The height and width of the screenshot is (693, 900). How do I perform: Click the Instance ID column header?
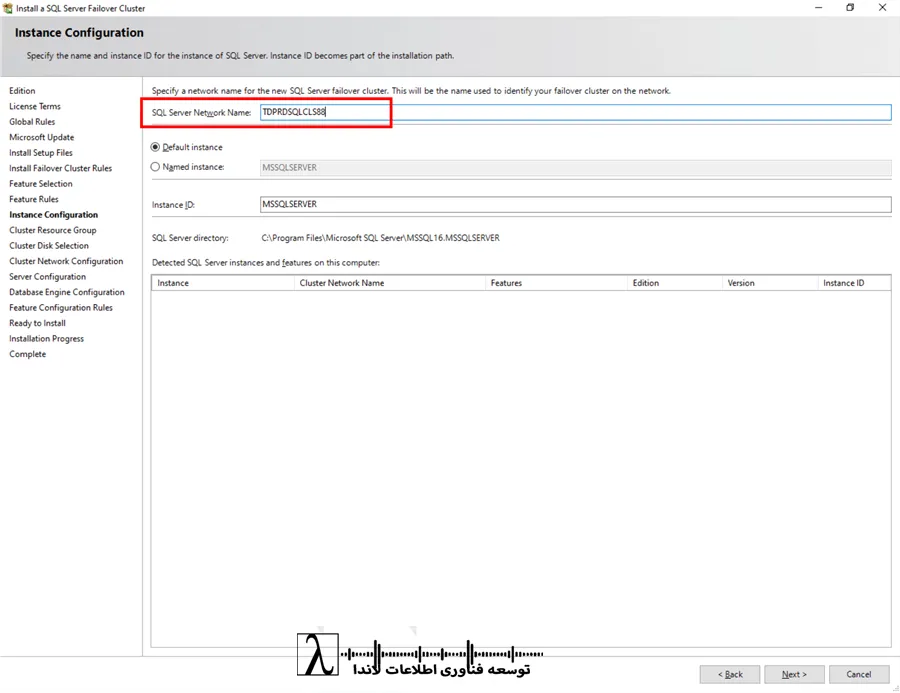(854, 283)
